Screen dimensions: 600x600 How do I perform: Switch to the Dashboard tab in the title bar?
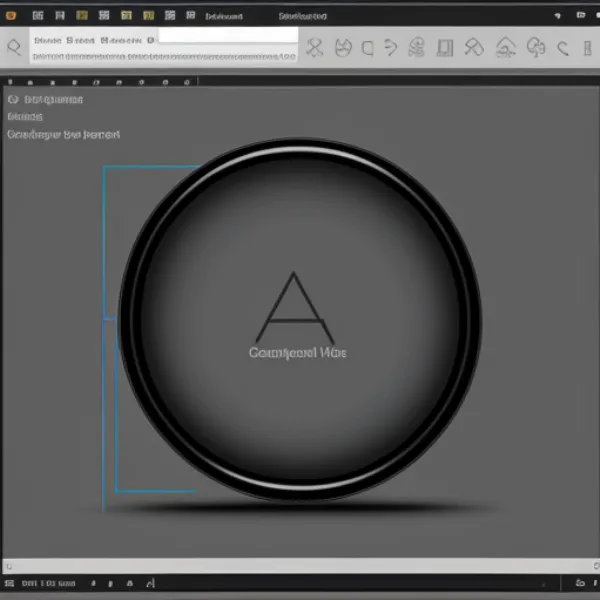point(223,17)
